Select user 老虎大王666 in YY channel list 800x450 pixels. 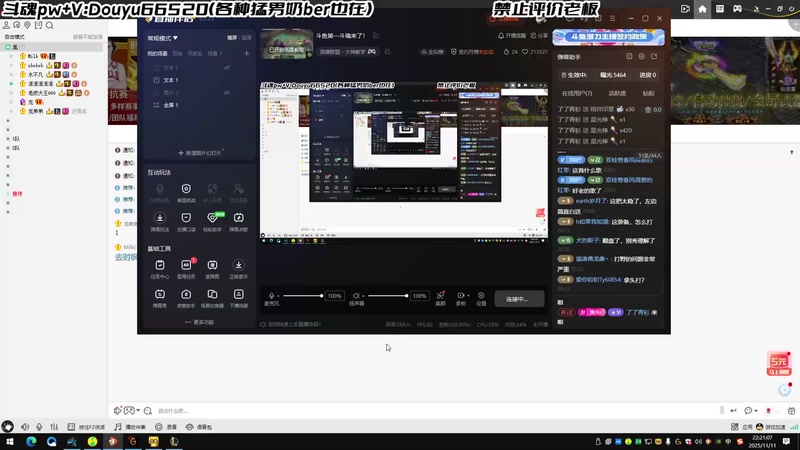coord(42,93)
